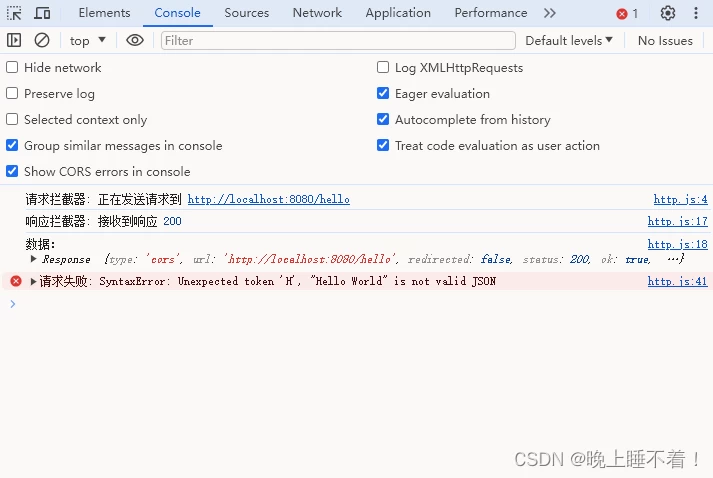Click the red error count badge

(627, 13)
